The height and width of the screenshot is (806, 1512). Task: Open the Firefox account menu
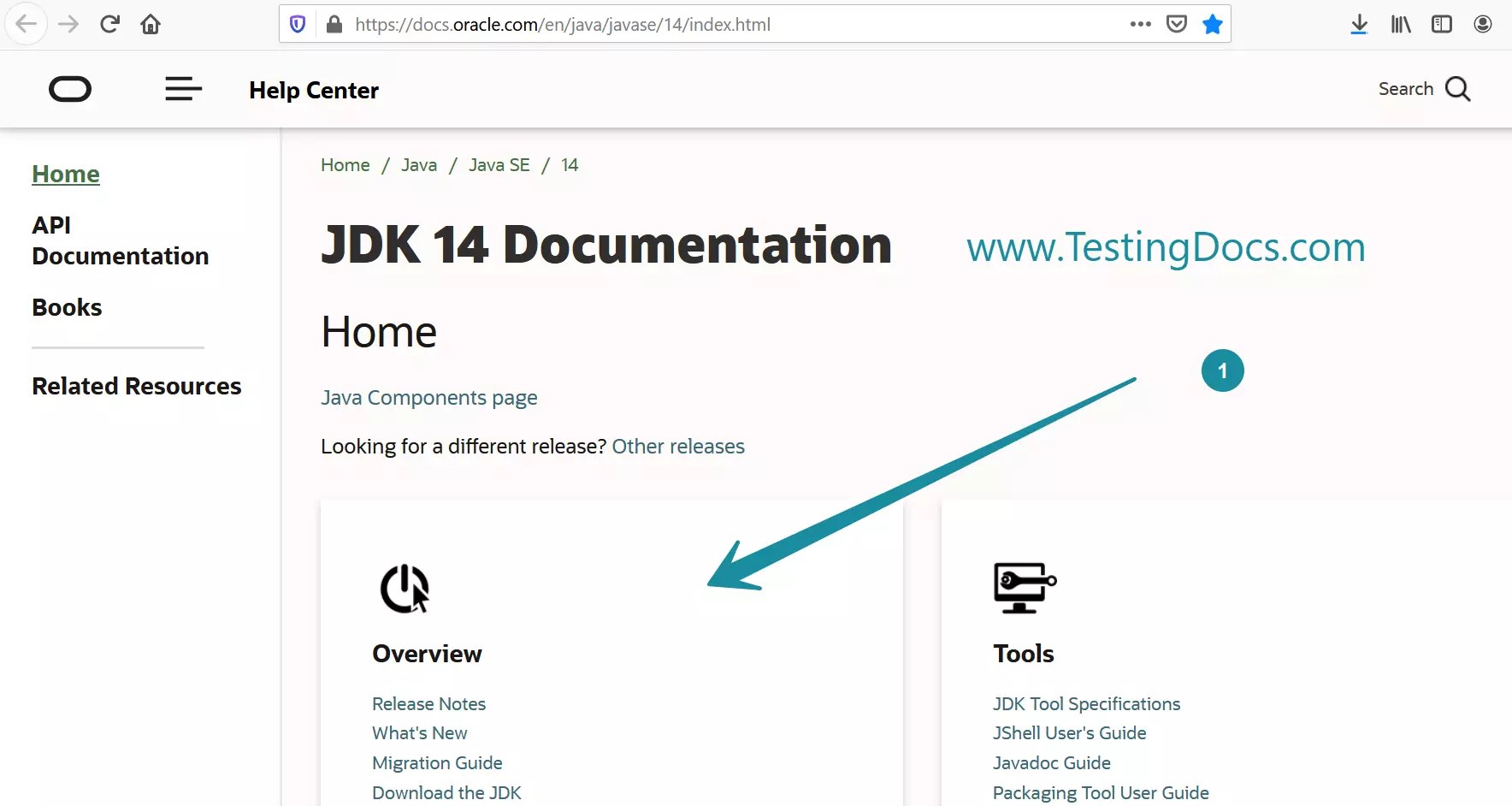click(x=1483, y=24)
